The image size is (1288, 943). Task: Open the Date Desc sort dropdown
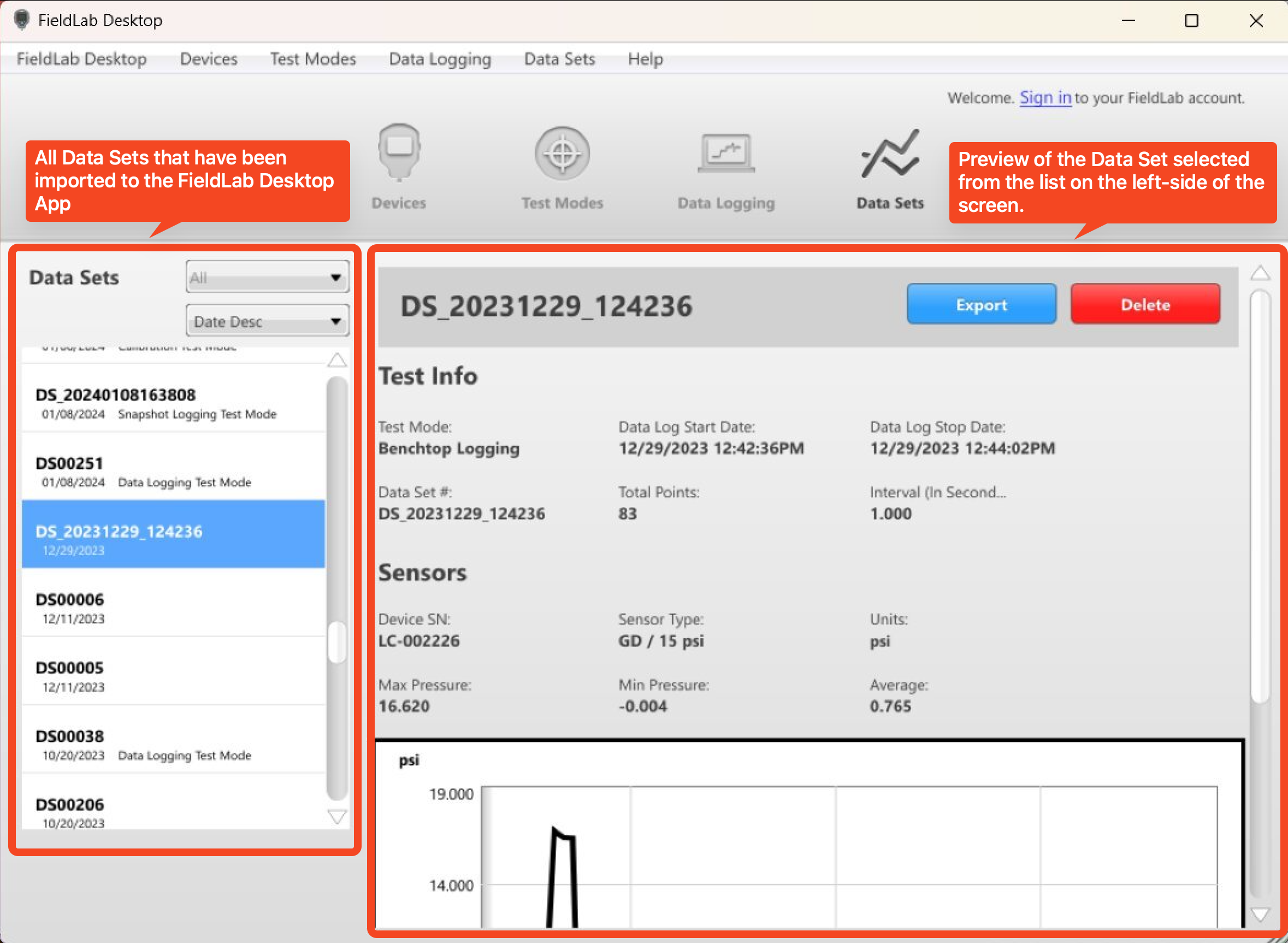(267, 320)
